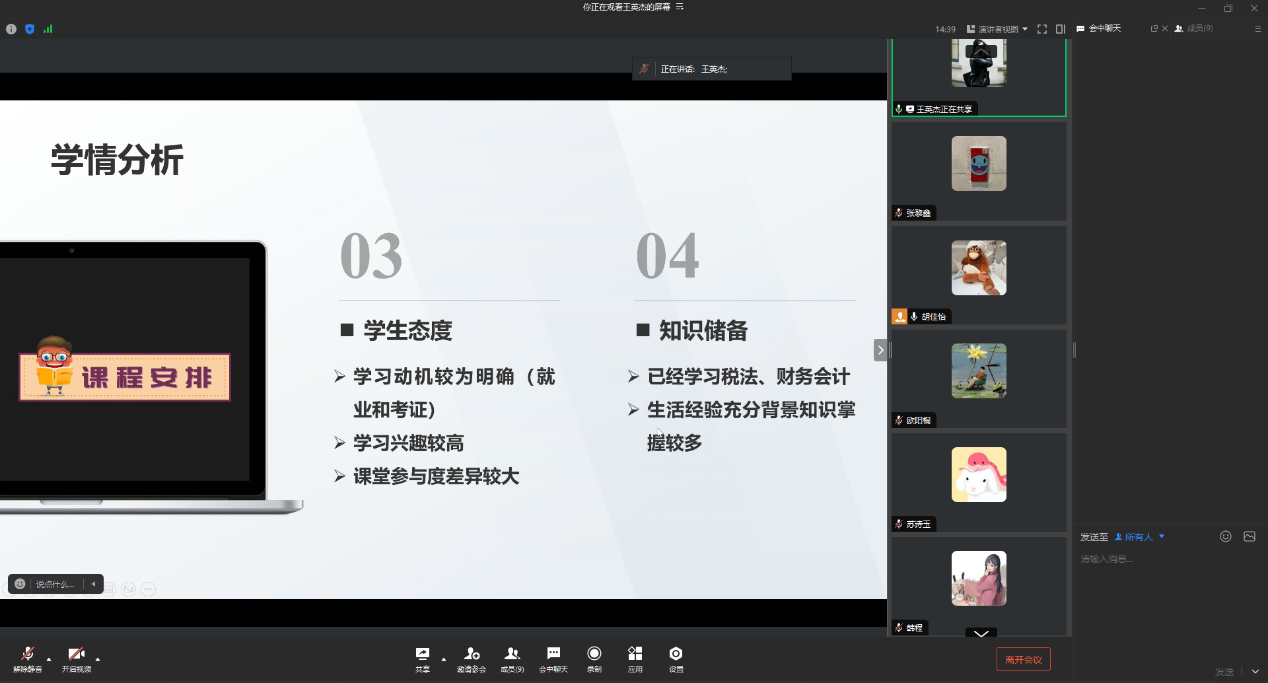Open the 发送至 所有人 recipient dropdown
Screen dimensions: 1268x683
point(1140,537)
